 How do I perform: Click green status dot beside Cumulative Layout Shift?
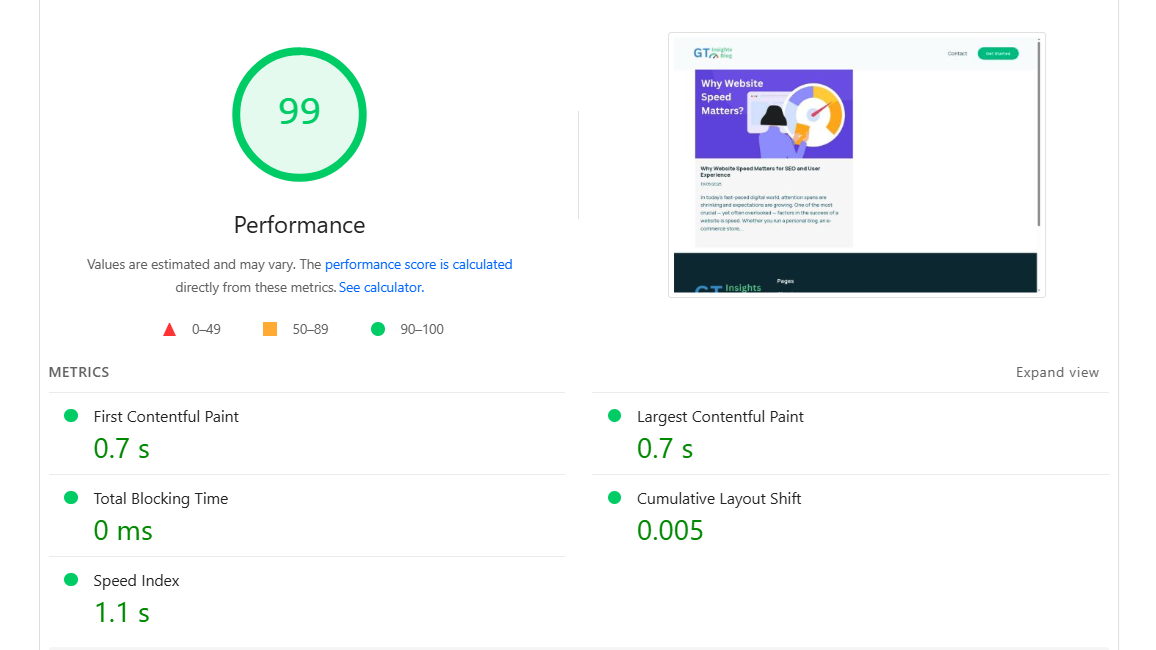(x=614, y=497)
